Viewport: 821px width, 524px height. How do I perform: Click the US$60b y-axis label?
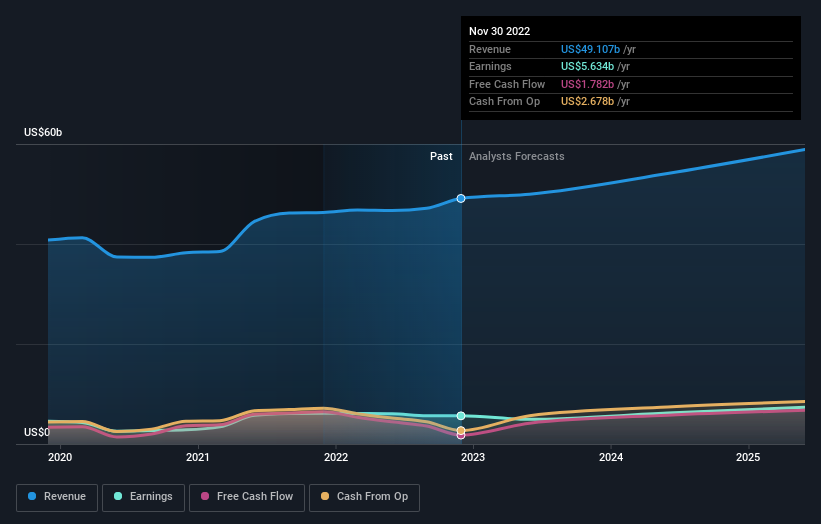(43, 133)
